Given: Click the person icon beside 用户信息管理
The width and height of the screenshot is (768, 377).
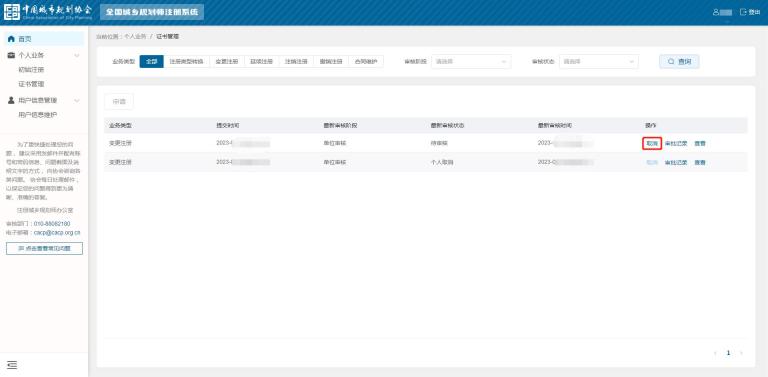Looking at the screenshot, I should point(11,100).
